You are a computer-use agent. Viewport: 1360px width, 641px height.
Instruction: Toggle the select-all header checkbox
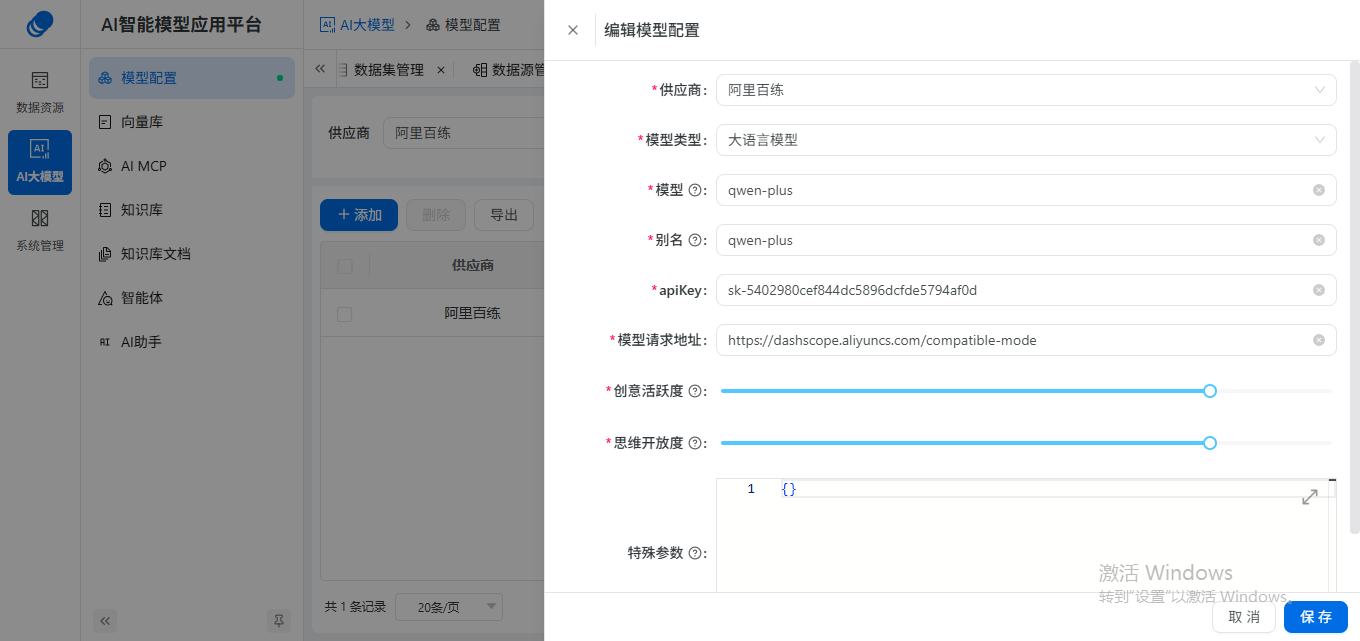pos(345,266)
